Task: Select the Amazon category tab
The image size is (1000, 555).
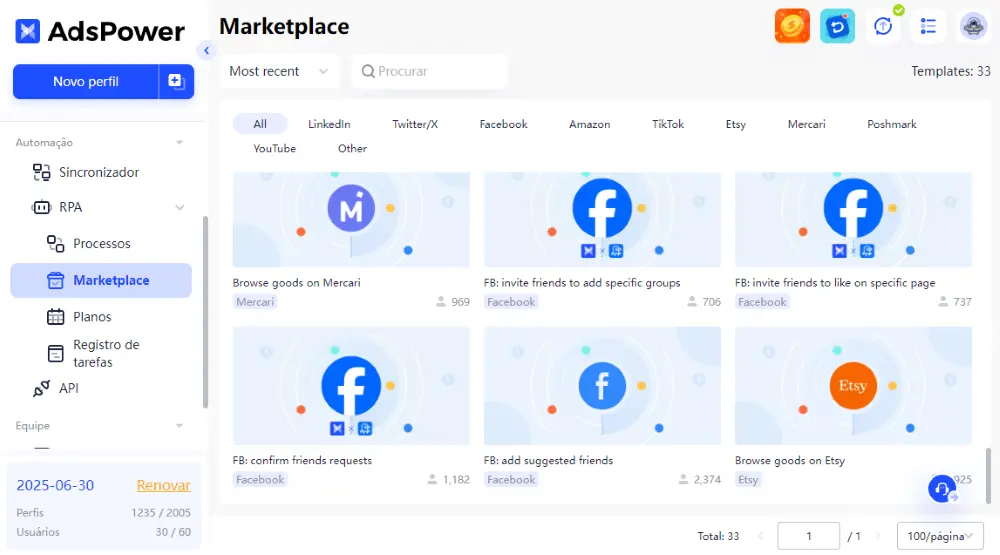Action: [x=589, y=124]
